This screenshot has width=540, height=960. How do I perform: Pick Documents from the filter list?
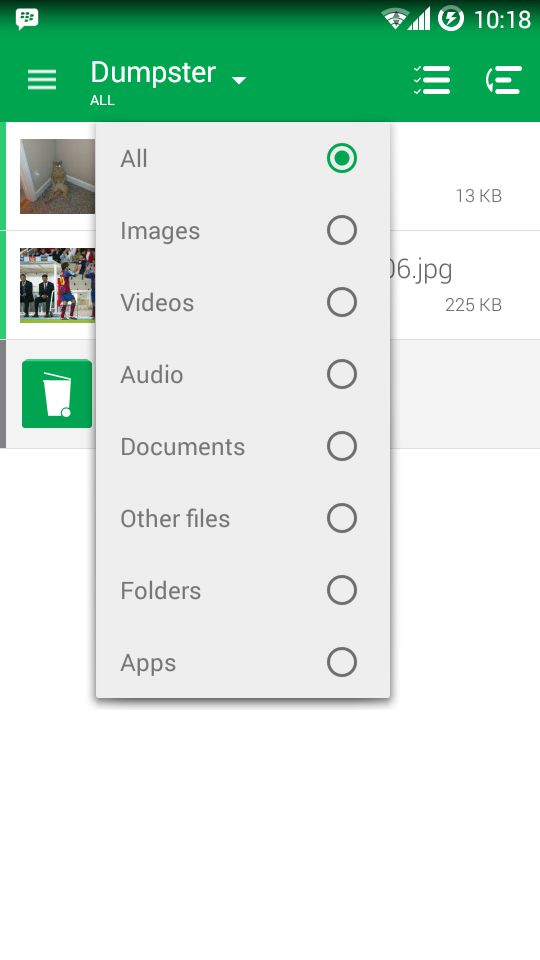[x=242, y=446]
